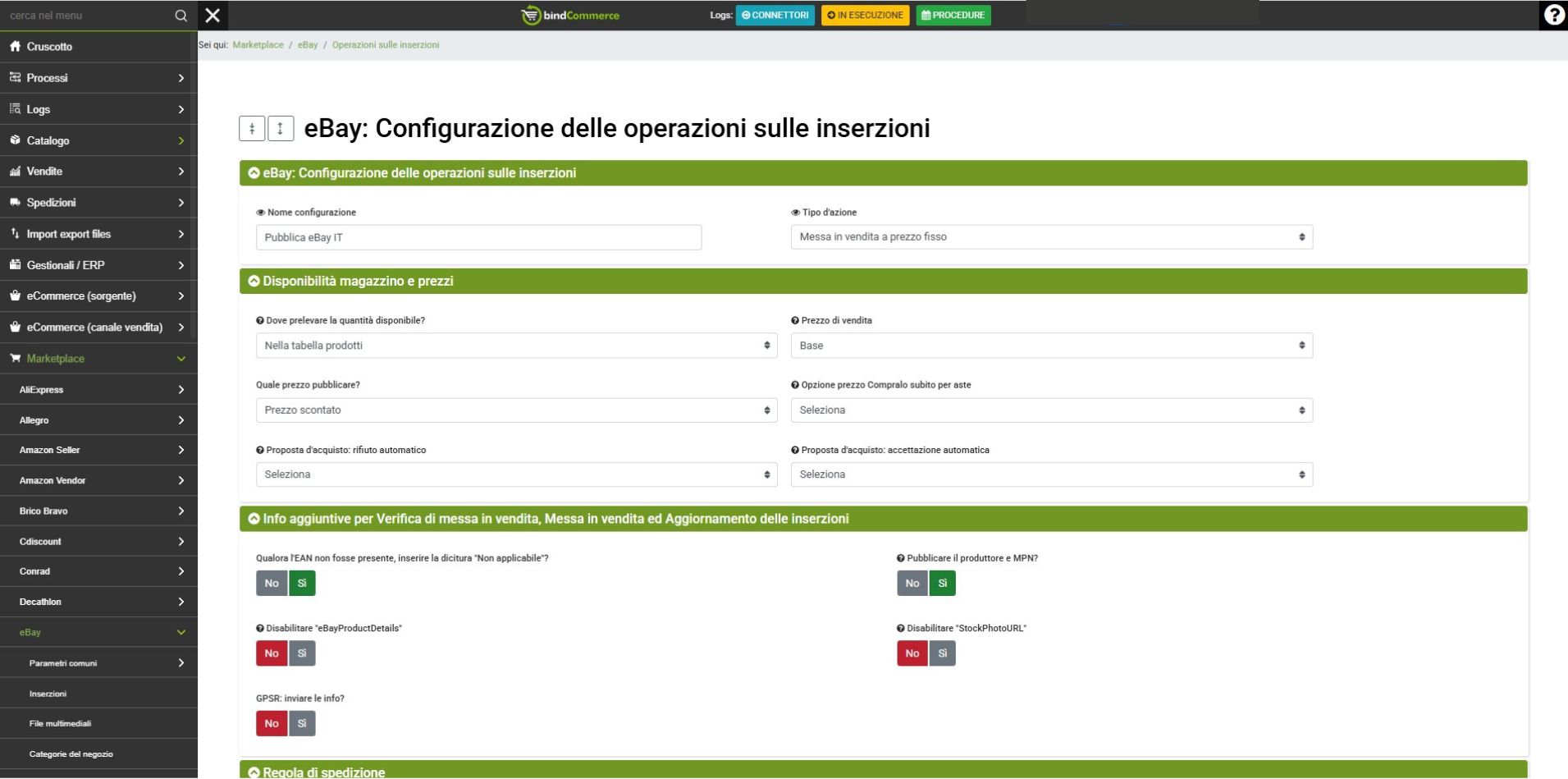Click the bindCommerce logo
The image size is (1568, 779).
(571, 16)
